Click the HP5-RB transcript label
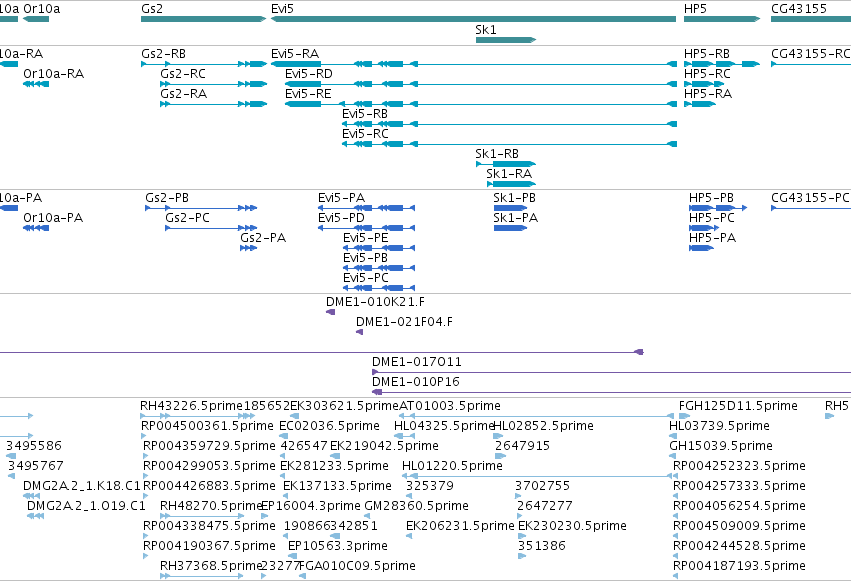Image resolution: width=851 pixels, height=581 pixels. [x=707, y=54]
